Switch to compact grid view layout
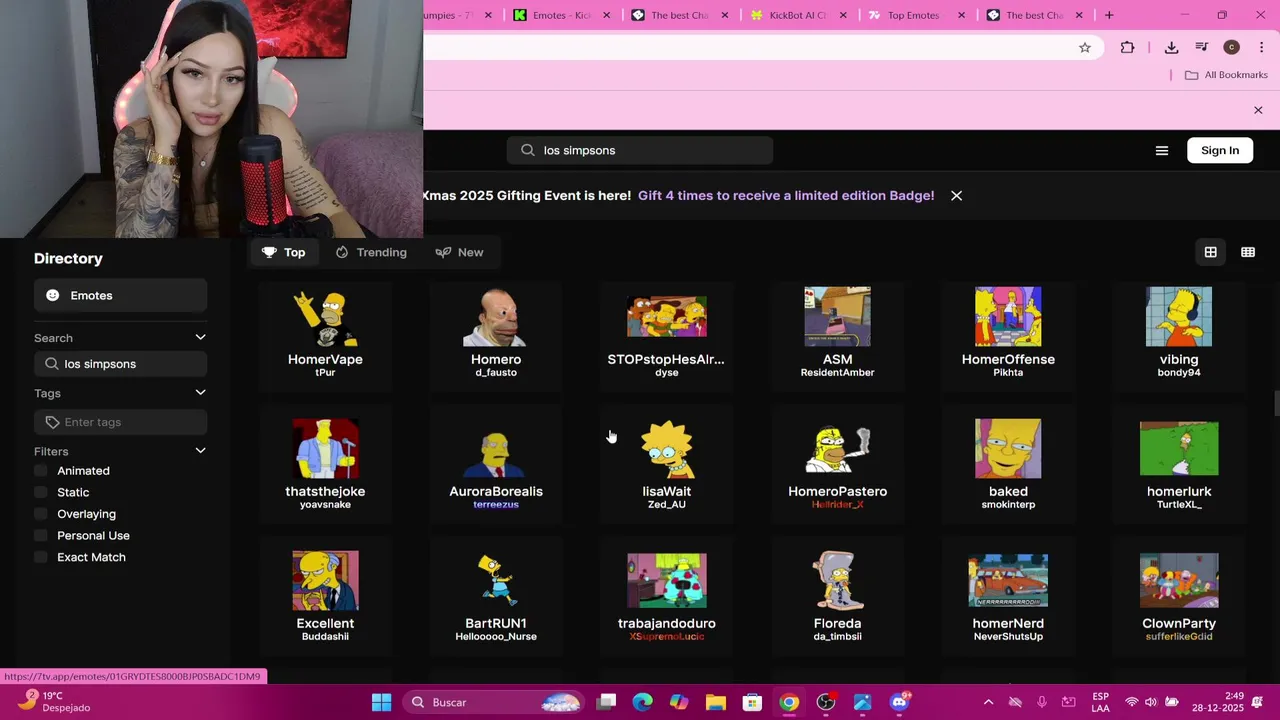 point(1248,252)
